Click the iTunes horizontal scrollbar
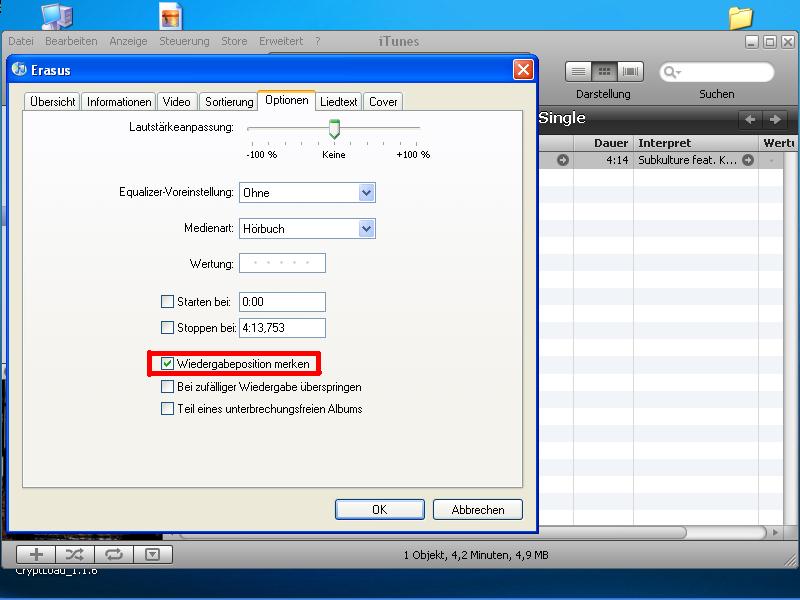Image resolution: width=800 pixels, height=600 pixels. click(x=433, y=533)
